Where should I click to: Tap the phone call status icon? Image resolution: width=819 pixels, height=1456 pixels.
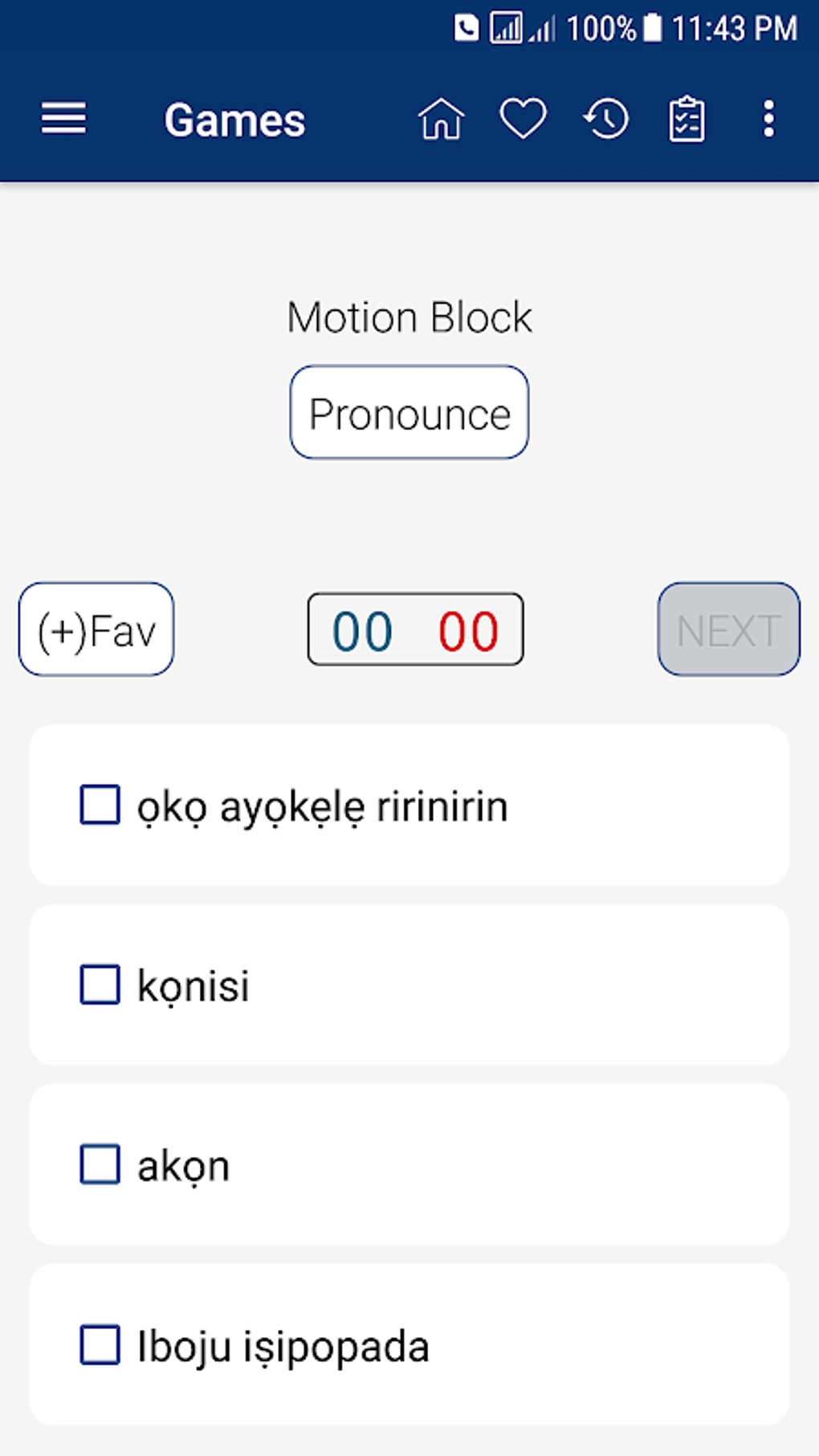pyautogui.click(x=466, y=29)
